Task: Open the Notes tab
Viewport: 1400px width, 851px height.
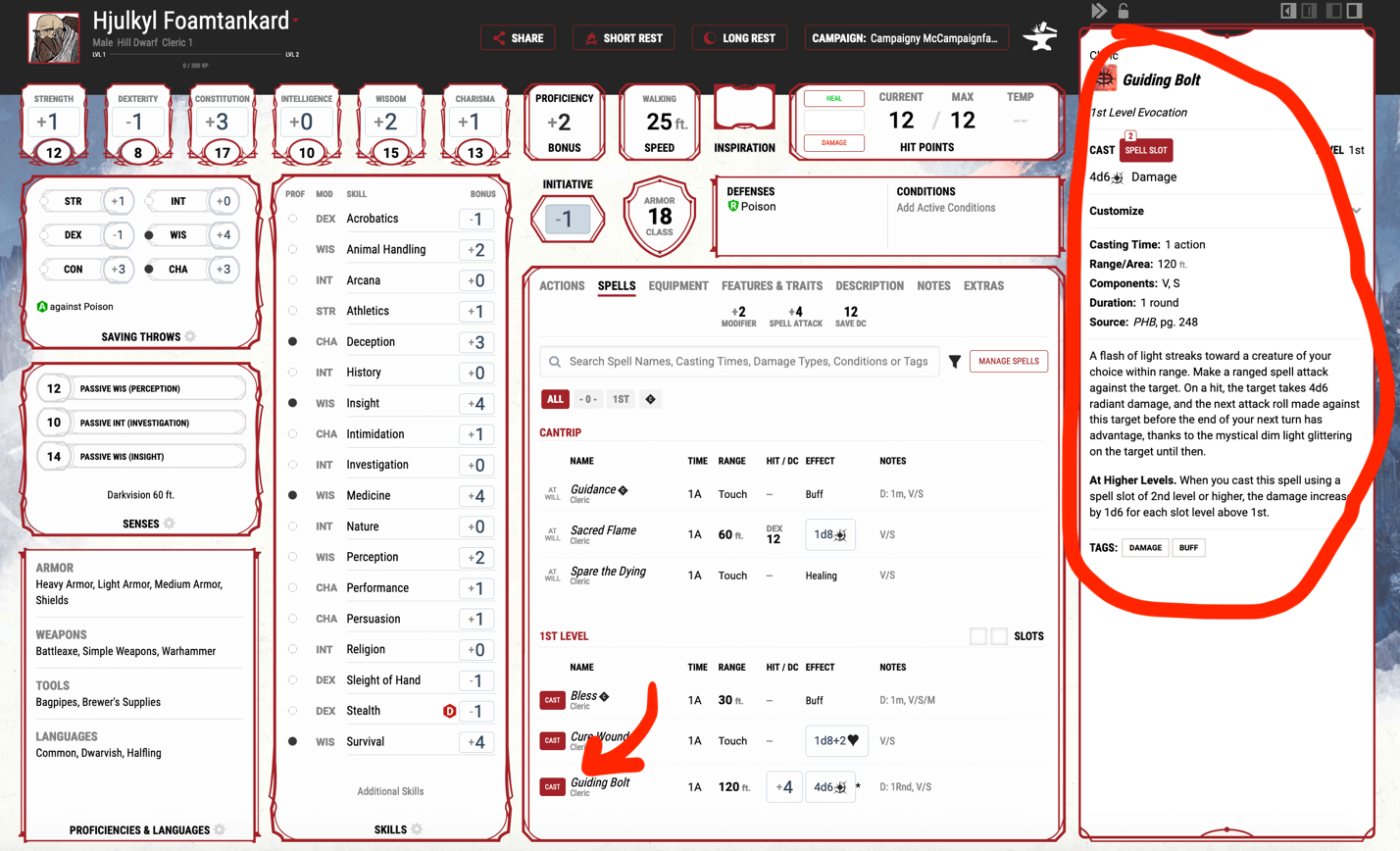Action: click(933, 286)
